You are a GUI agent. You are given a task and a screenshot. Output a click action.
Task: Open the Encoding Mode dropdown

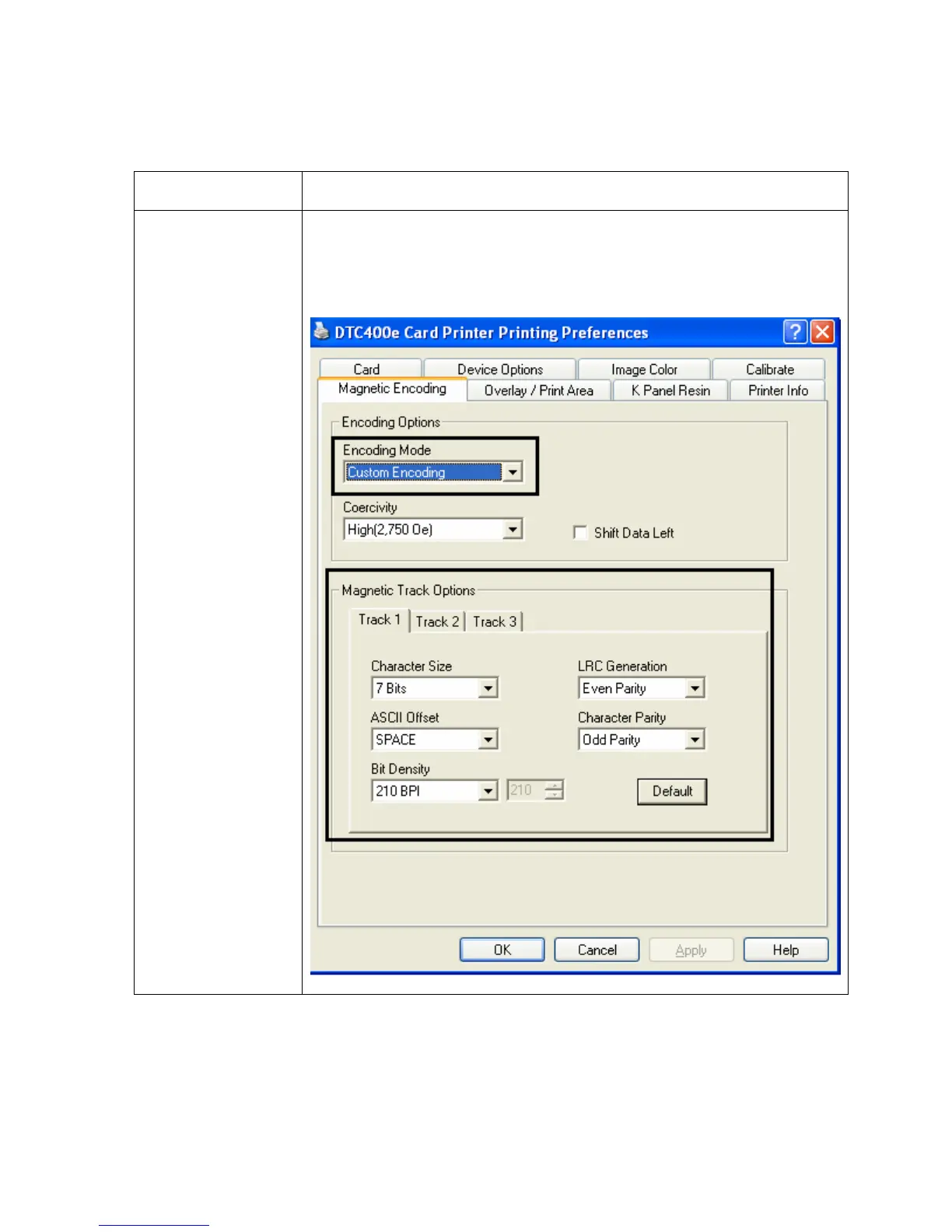[512, 472]
